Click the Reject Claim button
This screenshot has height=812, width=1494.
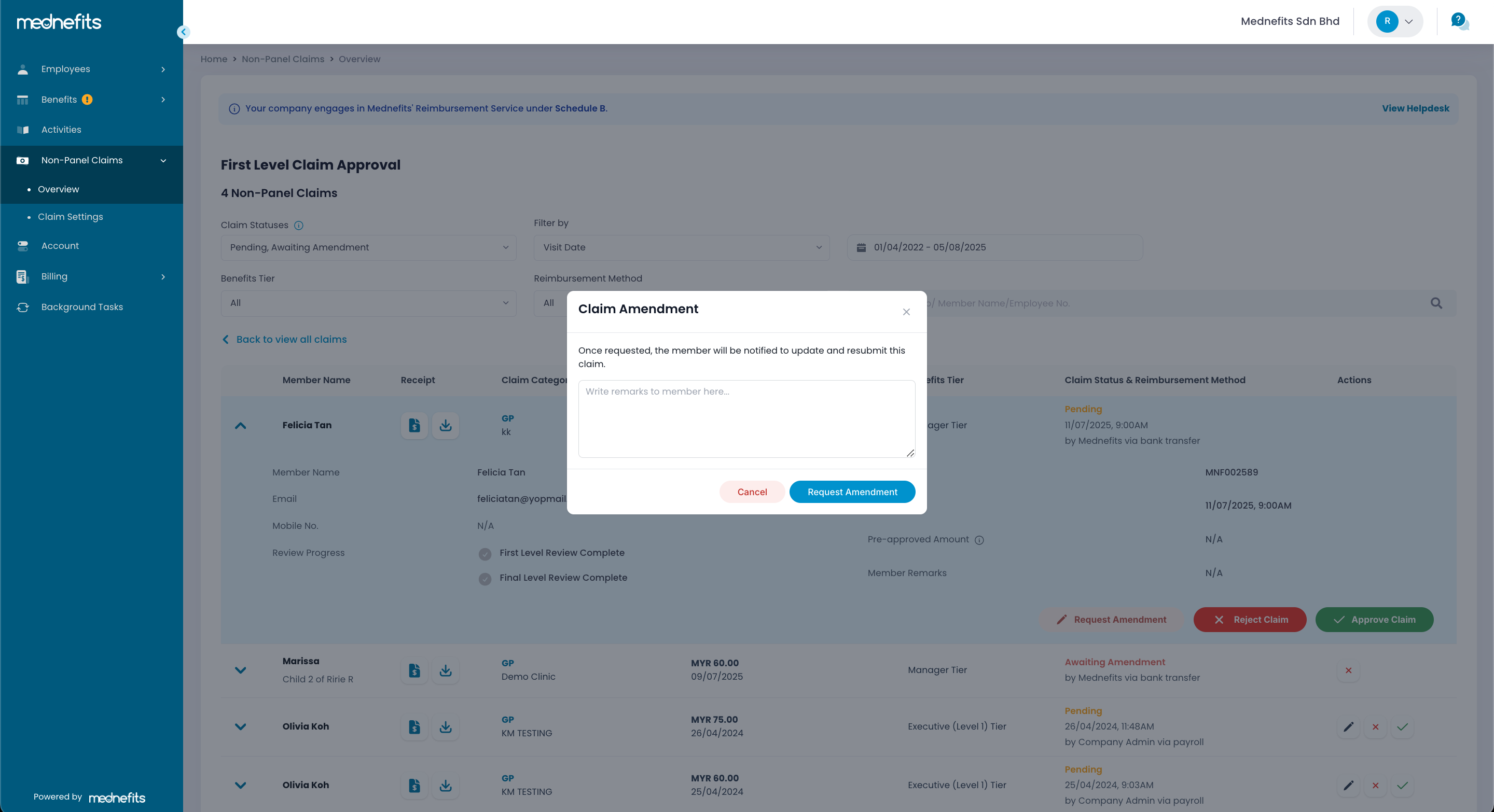[1250, 620]
